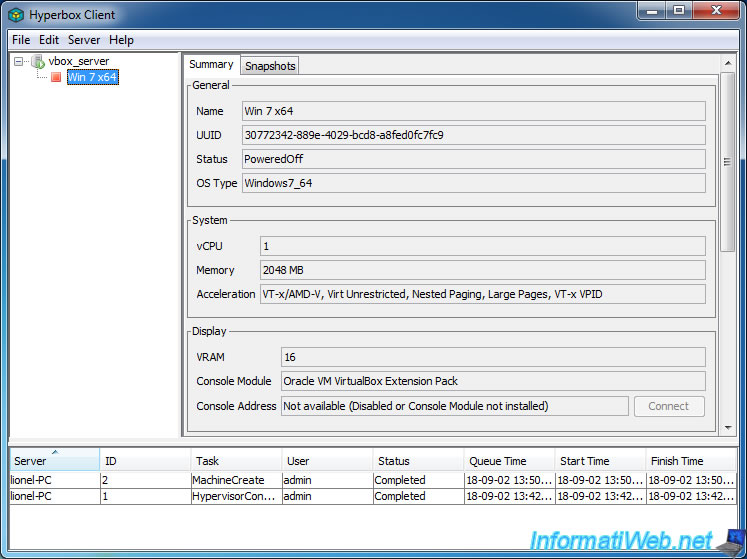Sort tasks by User column header
747x559 pixels.
(327, 461)
